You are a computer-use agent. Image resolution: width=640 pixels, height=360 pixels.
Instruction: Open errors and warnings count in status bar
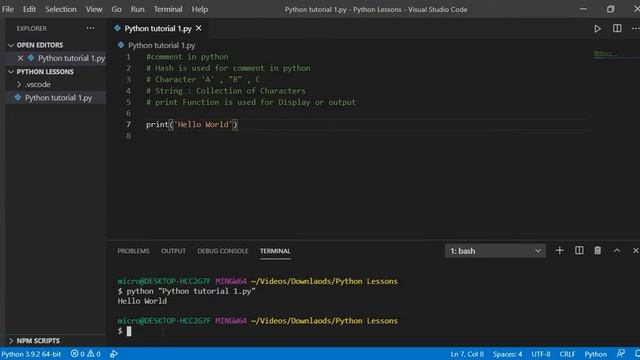[85, 354]
